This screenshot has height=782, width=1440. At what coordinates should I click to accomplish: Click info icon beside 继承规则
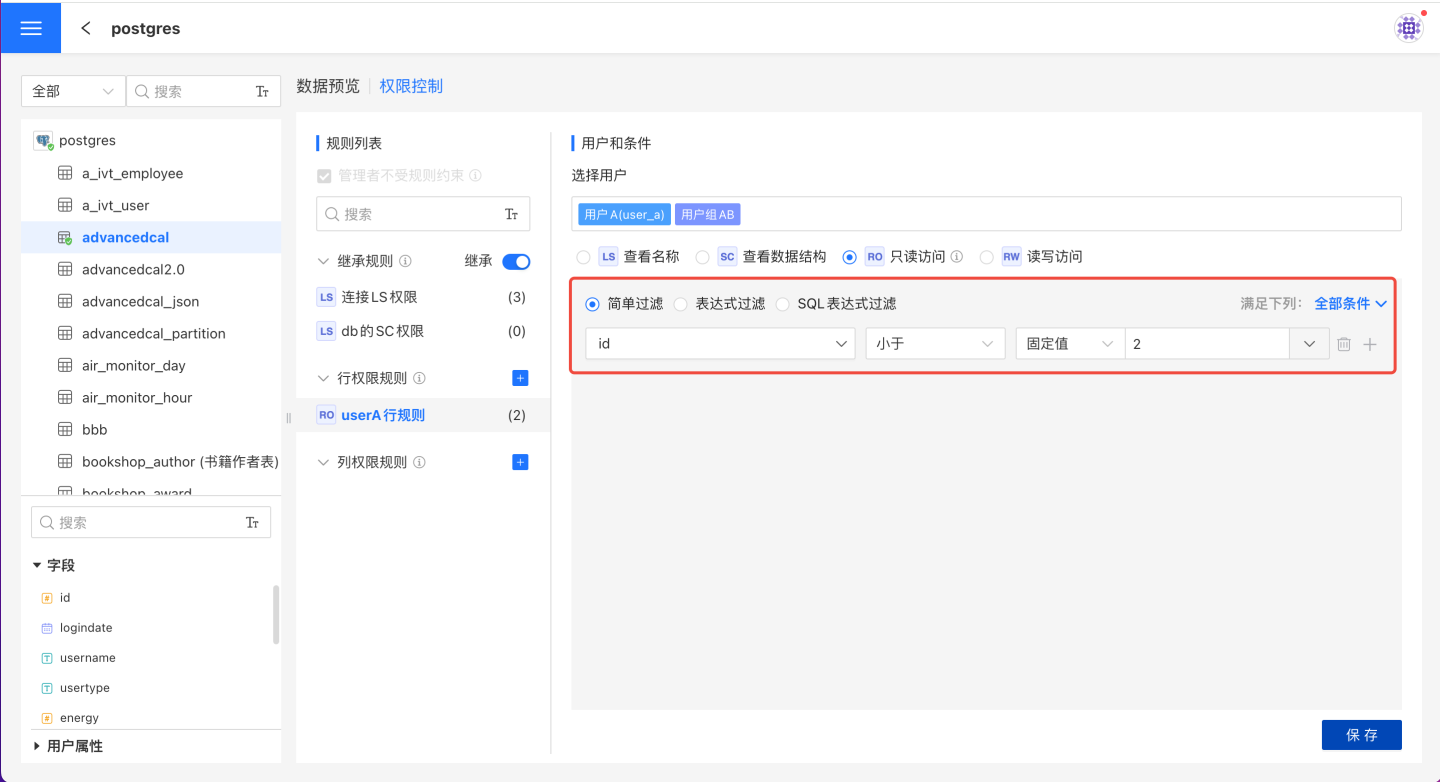tap(405, 261)
